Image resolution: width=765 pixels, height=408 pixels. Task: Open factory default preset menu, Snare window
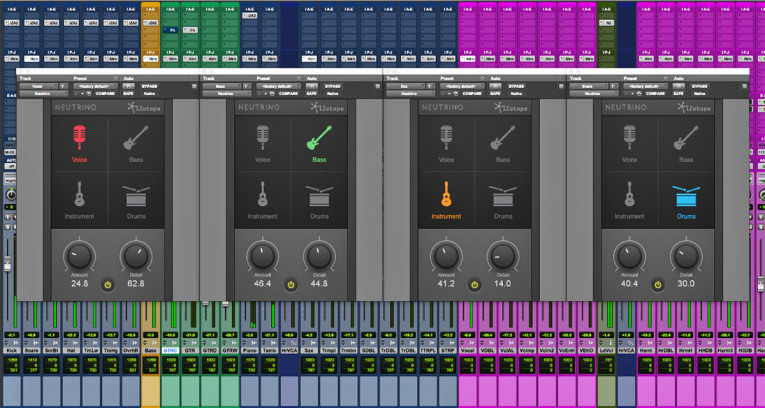[646, 86]
